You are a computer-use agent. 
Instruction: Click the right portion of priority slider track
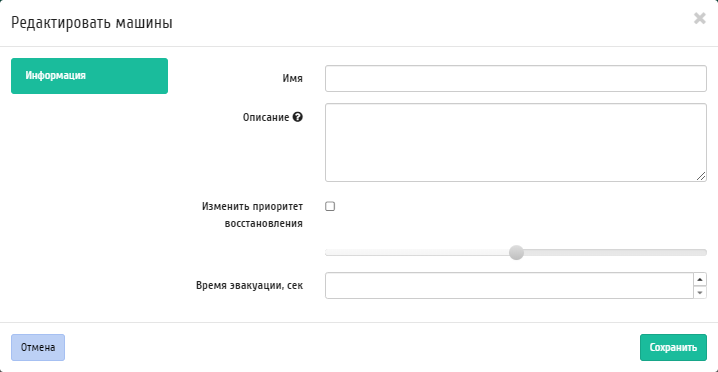click(615, 252)
